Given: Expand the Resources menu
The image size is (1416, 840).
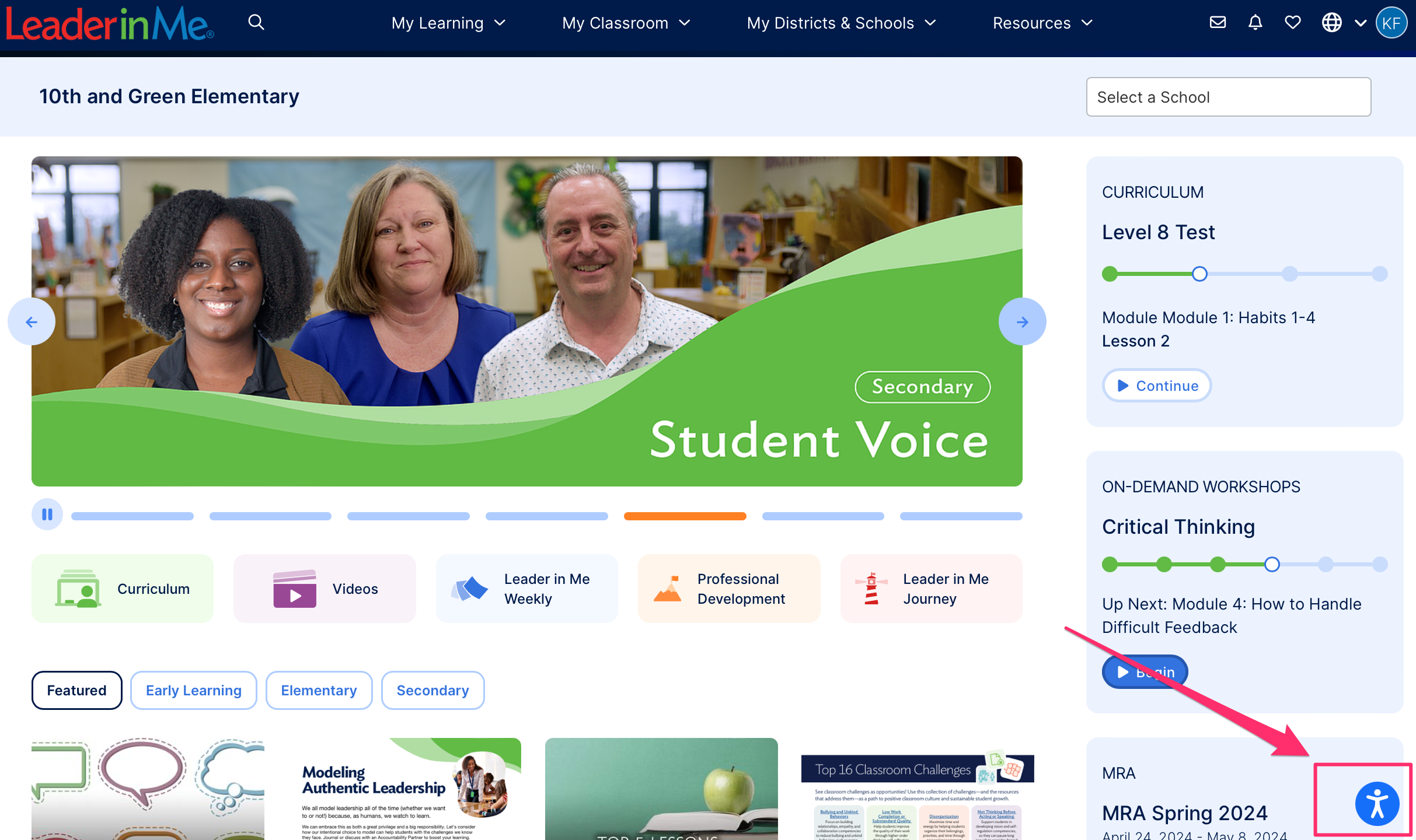Looking at the screenshot, I should point(1042,23).
